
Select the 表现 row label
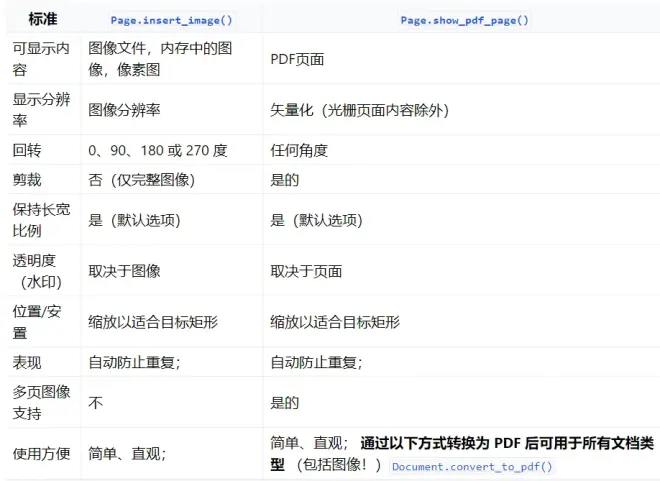coord(27,362)
